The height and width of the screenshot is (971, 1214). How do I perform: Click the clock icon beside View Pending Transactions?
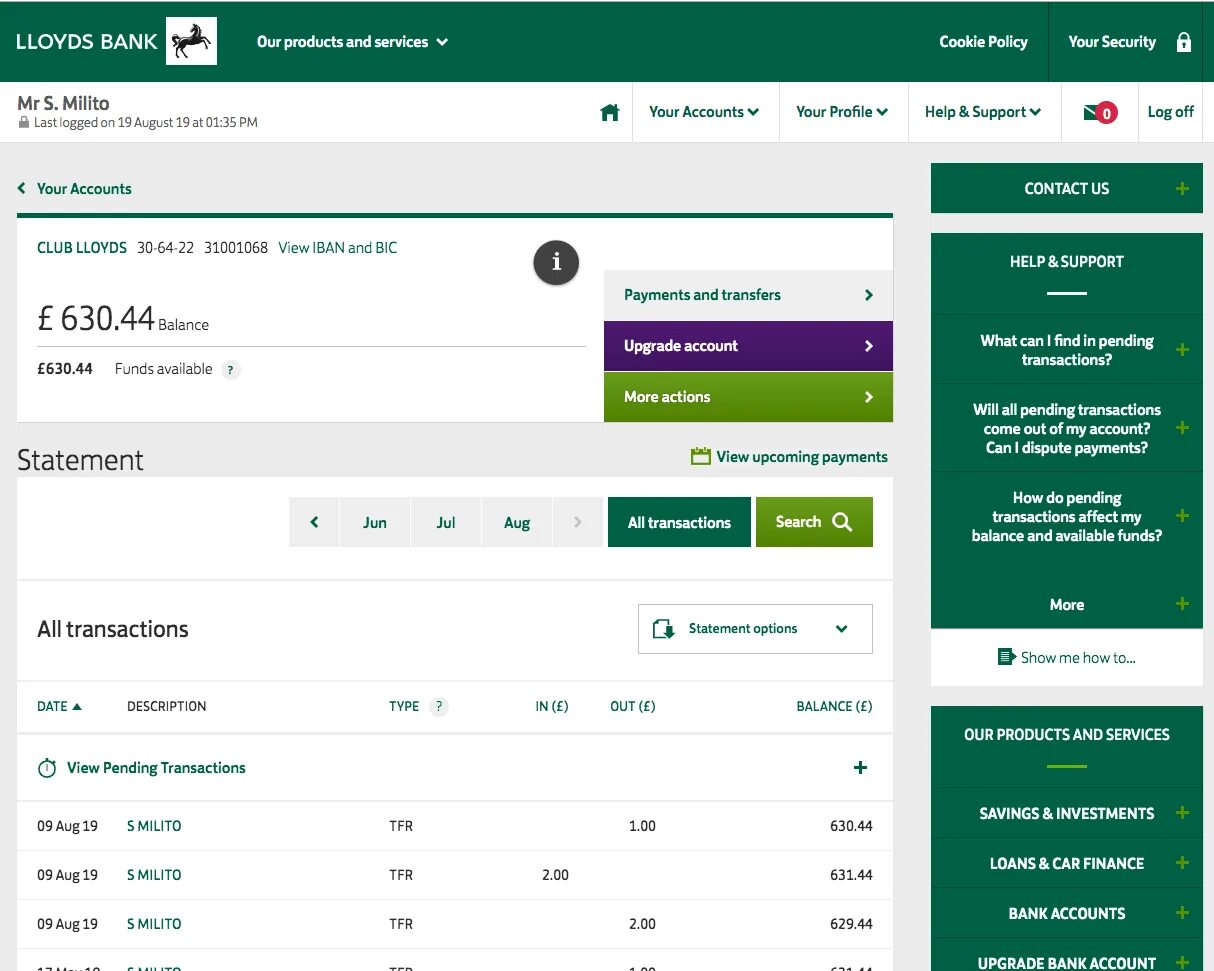point(47,768)
